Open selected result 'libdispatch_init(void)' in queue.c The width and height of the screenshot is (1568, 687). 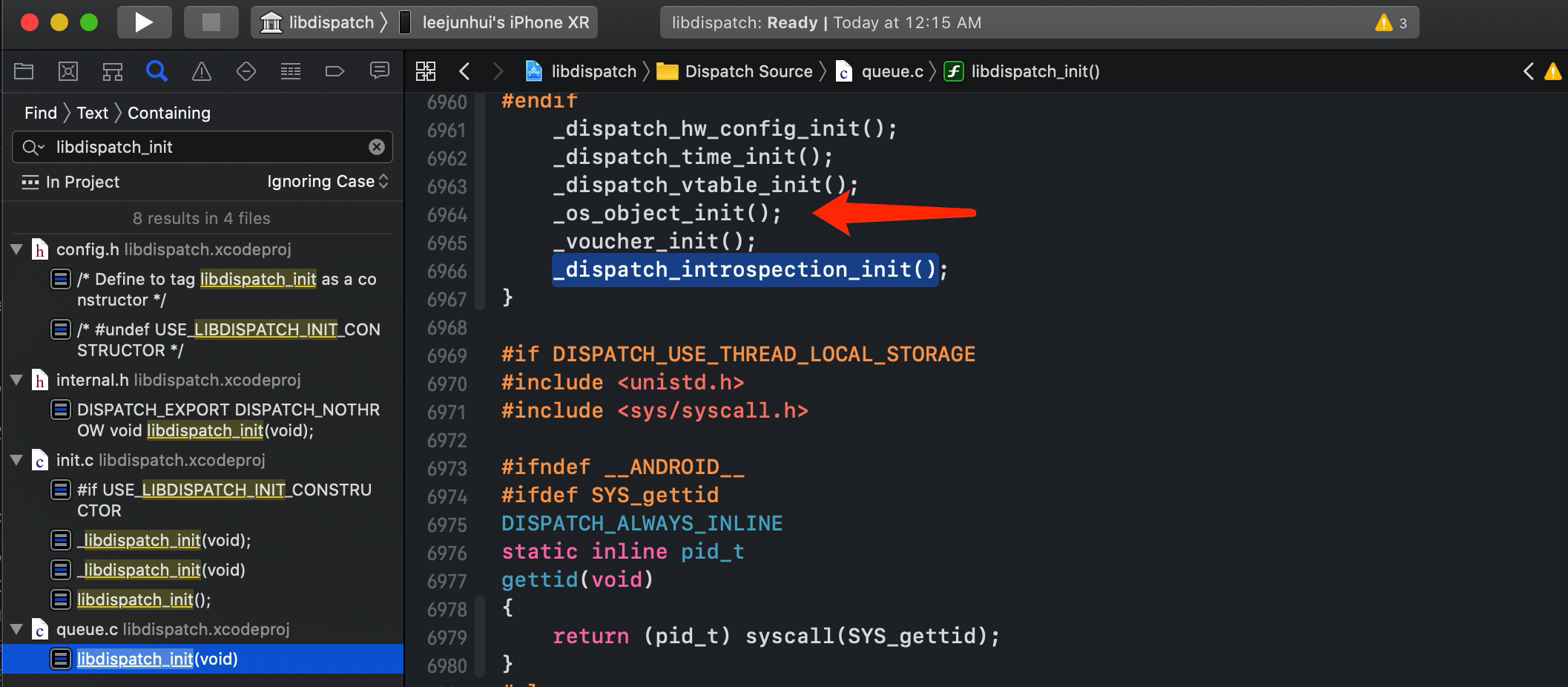tap(202, 659)
